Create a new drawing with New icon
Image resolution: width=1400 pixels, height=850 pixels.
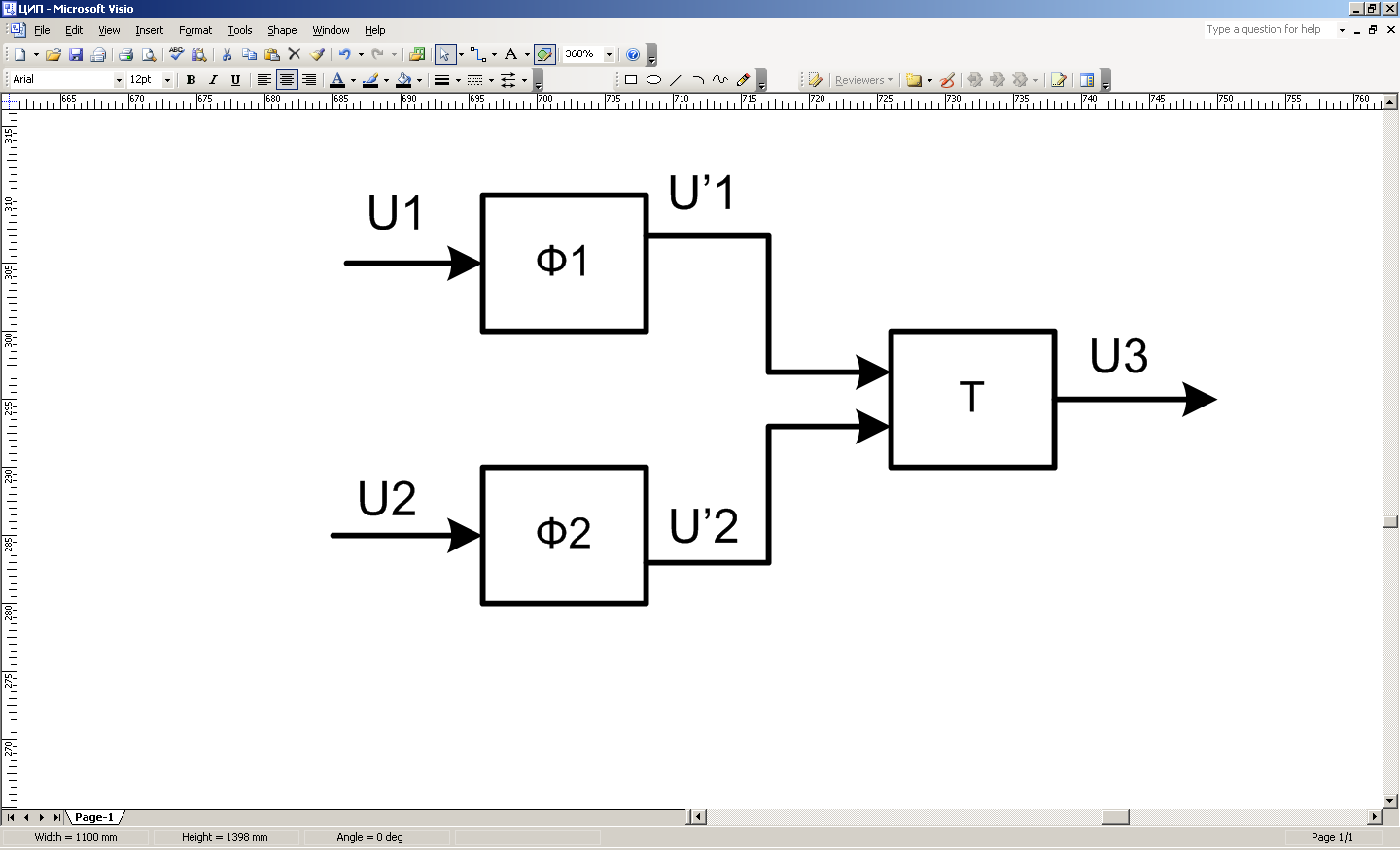click(19, 54)
